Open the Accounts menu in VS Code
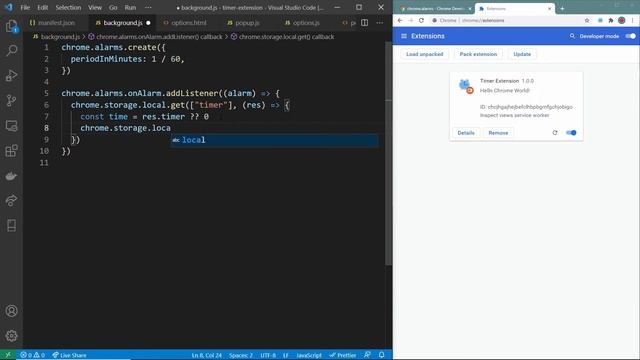The height and width of the screenshot is (360, 640). click(x=11, y=311)
